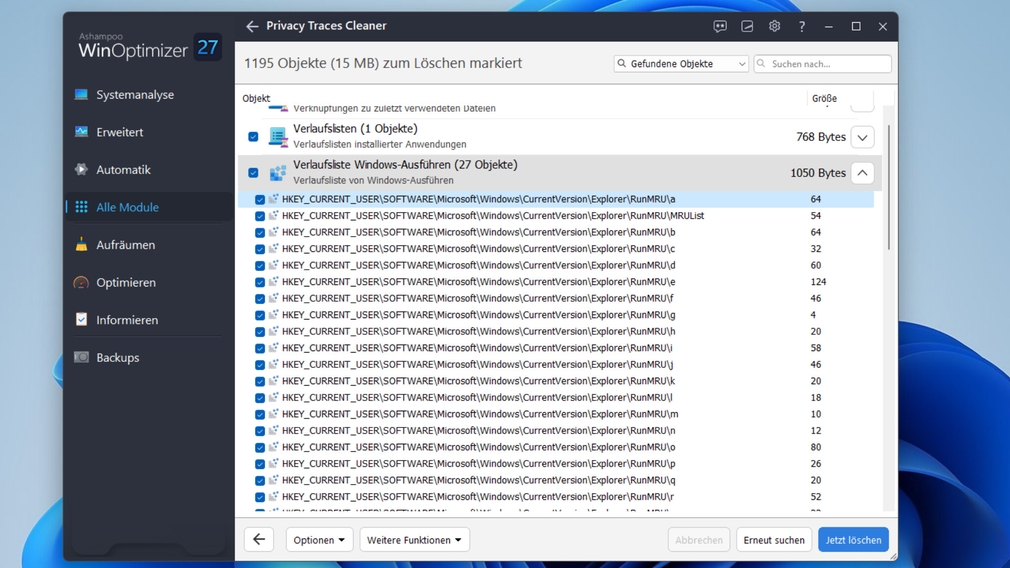1010x568 pixels.
Task: Click the Objekt column header
Action: point(256,99)
